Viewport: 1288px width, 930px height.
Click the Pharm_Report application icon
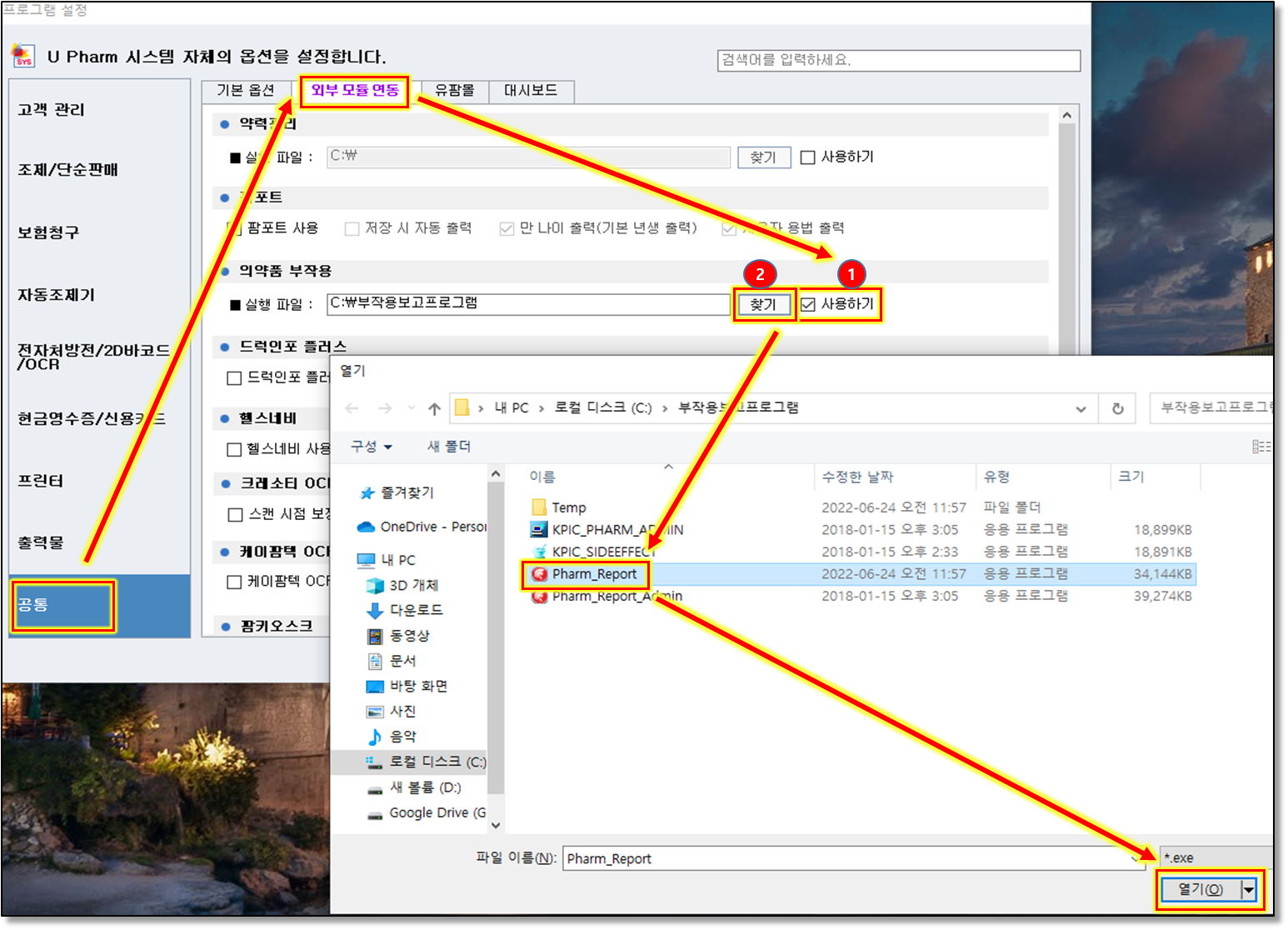[539, 574]
